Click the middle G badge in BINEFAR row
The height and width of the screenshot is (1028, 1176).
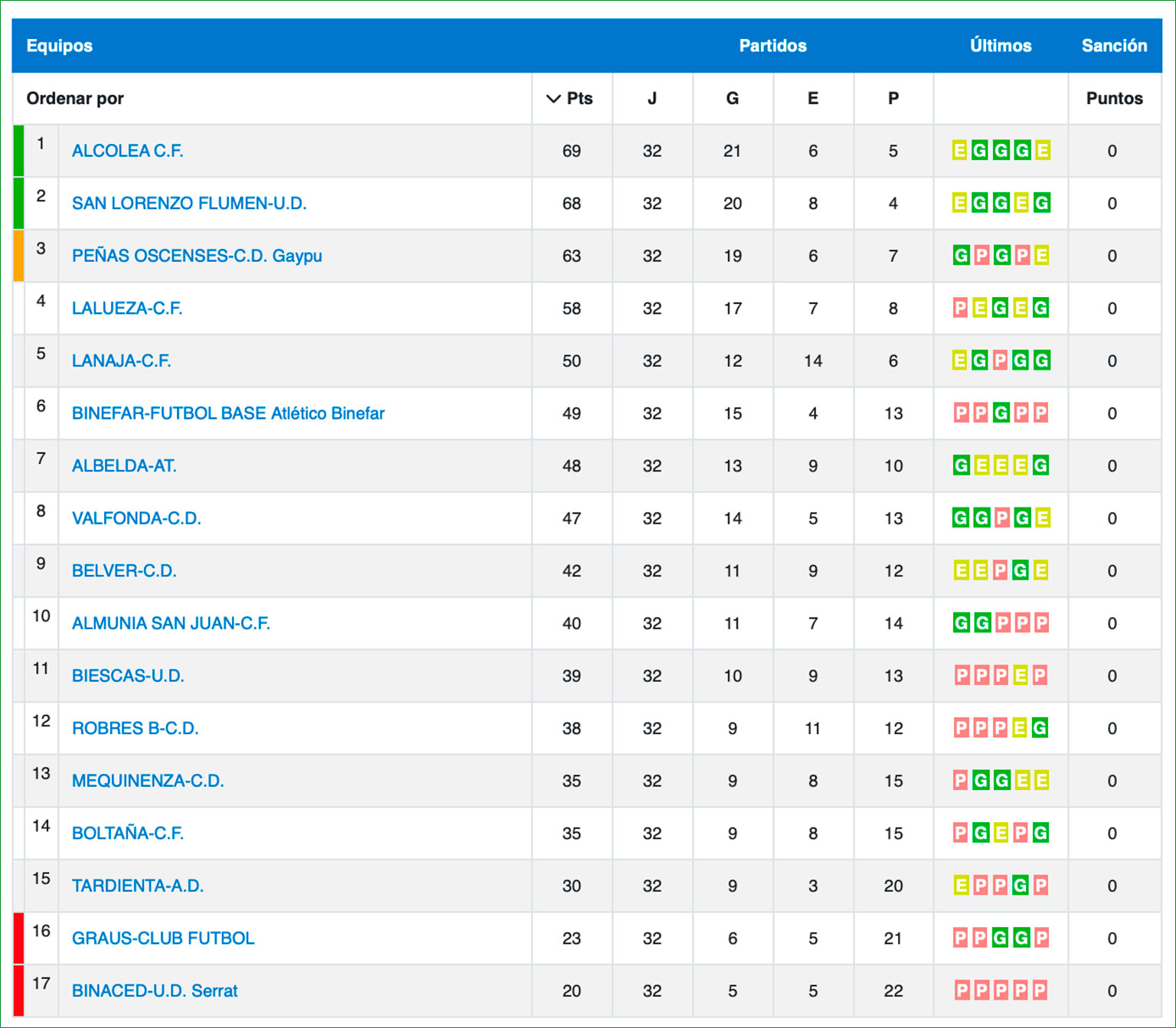point(1001,413)
